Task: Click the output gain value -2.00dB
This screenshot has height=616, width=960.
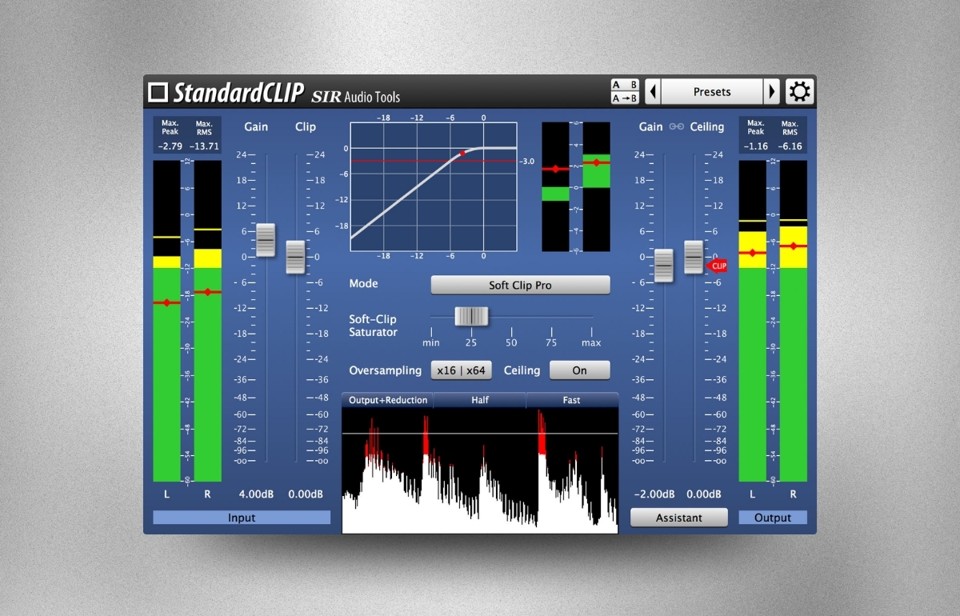Action: point(654,494)
